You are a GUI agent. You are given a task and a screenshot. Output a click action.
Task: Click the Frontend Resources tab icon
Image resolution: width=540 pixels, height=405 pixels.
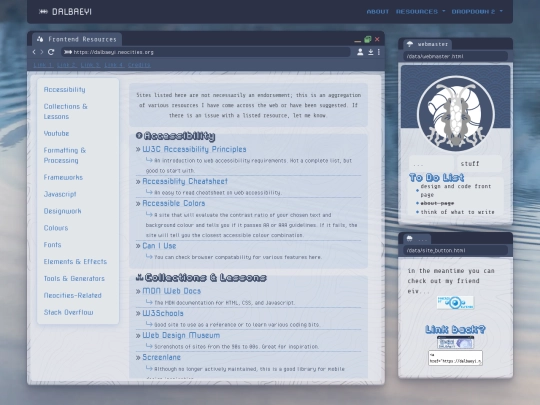(x=40, y=39)
